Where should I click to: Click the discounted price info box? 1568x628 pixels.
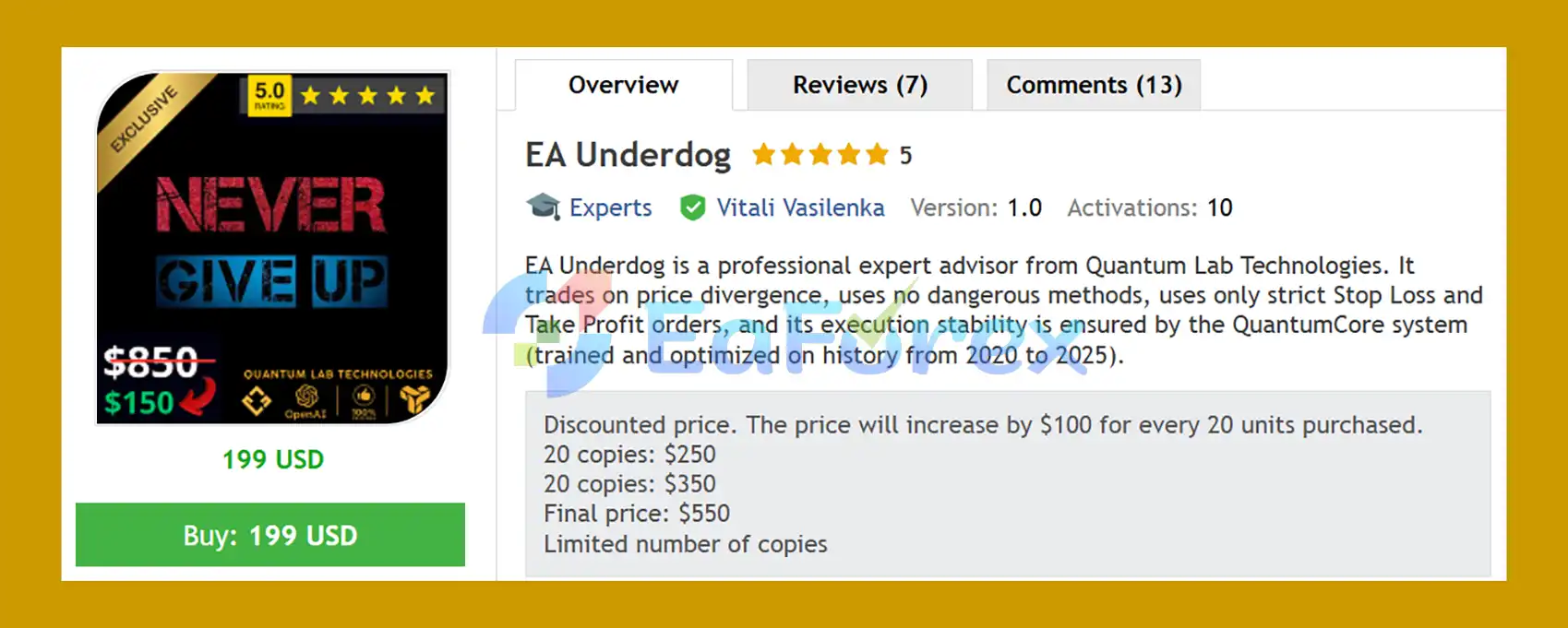point(1007,483)
